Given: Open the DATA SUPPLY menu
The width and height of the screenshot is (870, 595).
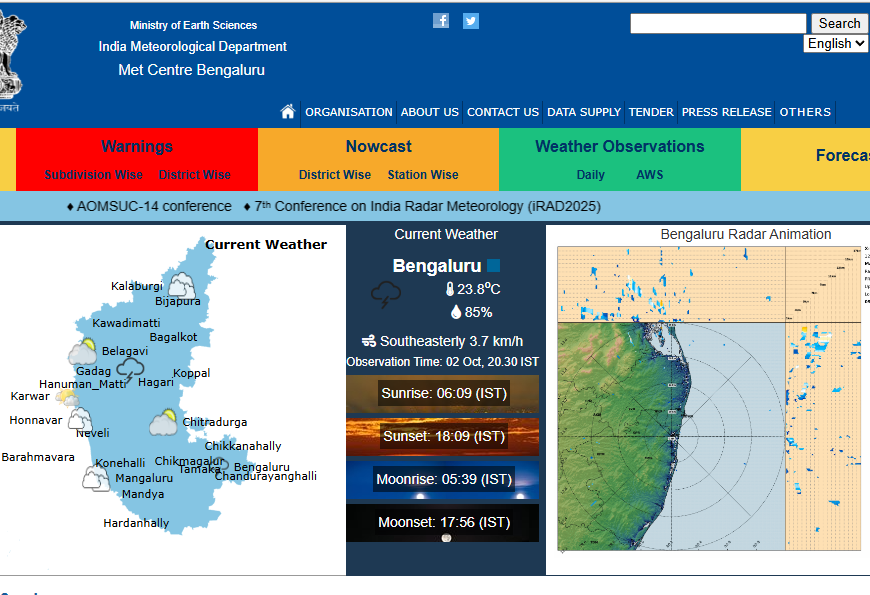Looking at the screenshot, I should click(x=584, y=112).
